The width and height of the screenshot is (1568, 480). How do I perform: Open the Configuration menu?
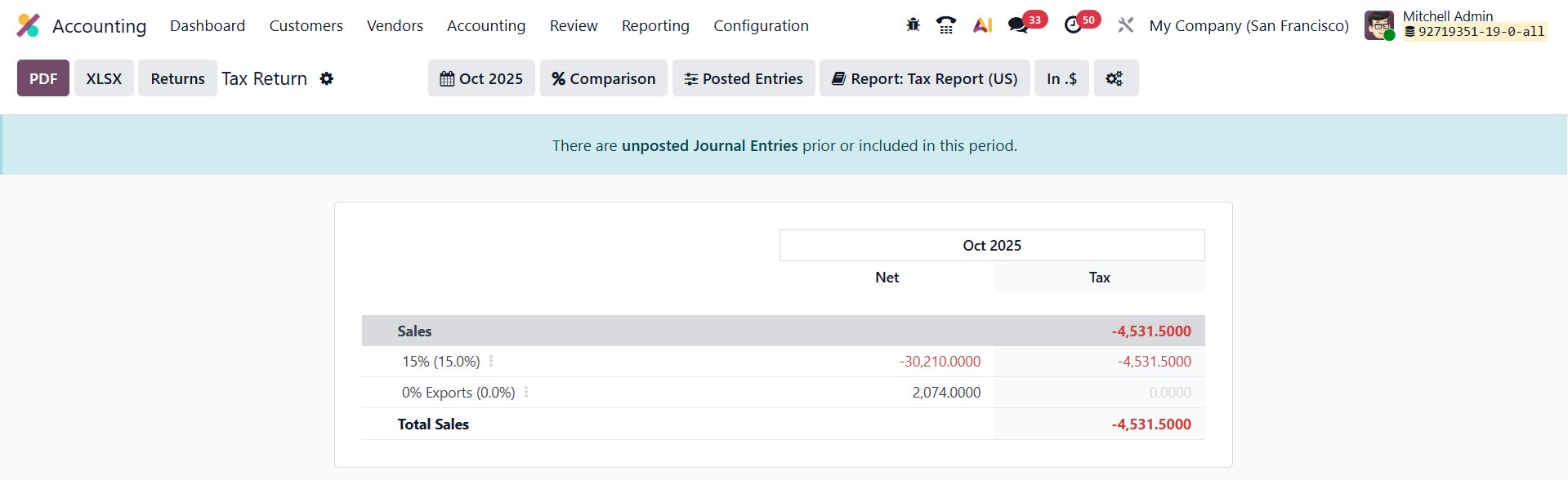tap(761, 26)
